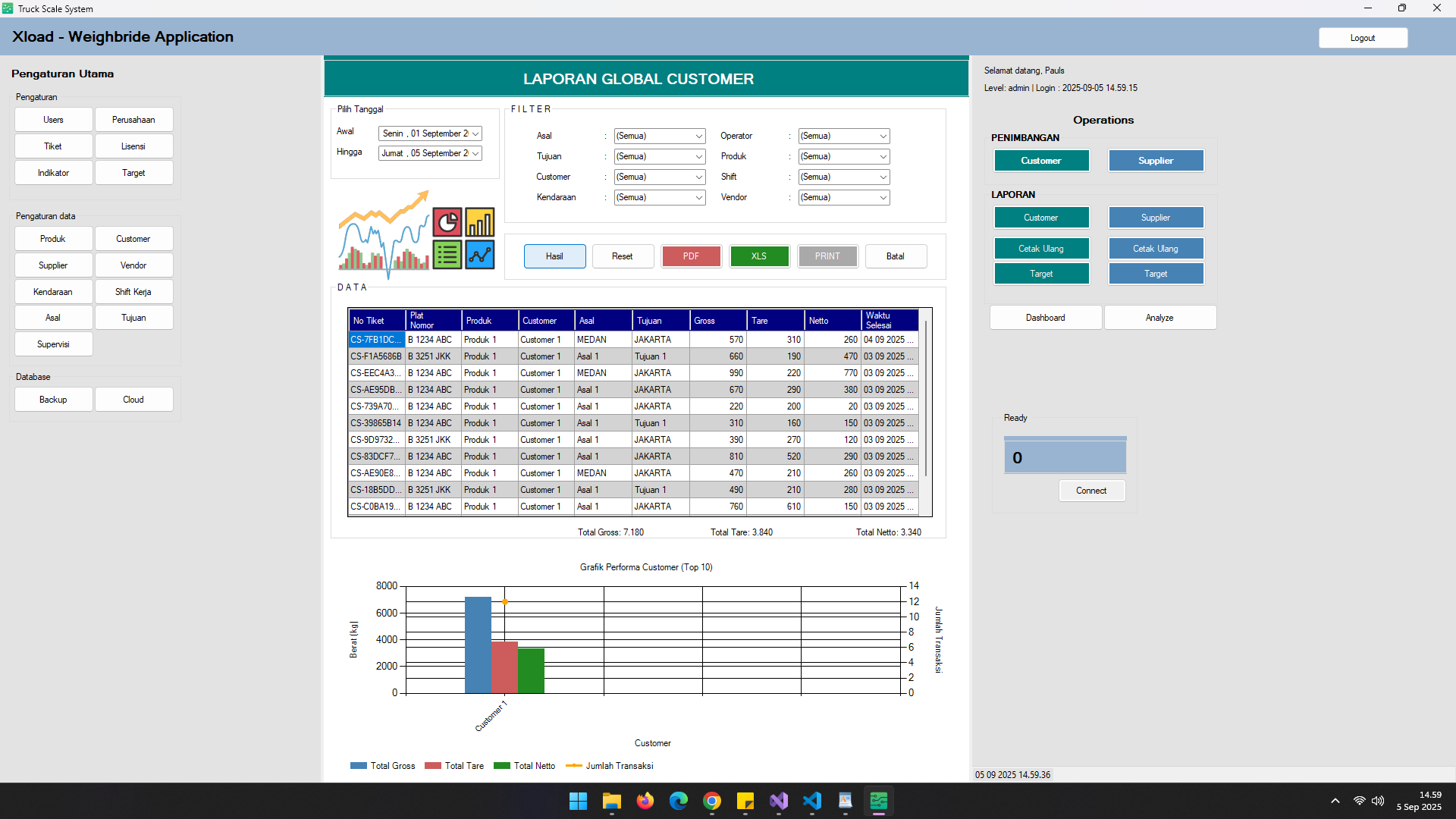Click the purple Visual Studio icon
The height and width of the screenshot is (819, 1456).
coord(778,801)
